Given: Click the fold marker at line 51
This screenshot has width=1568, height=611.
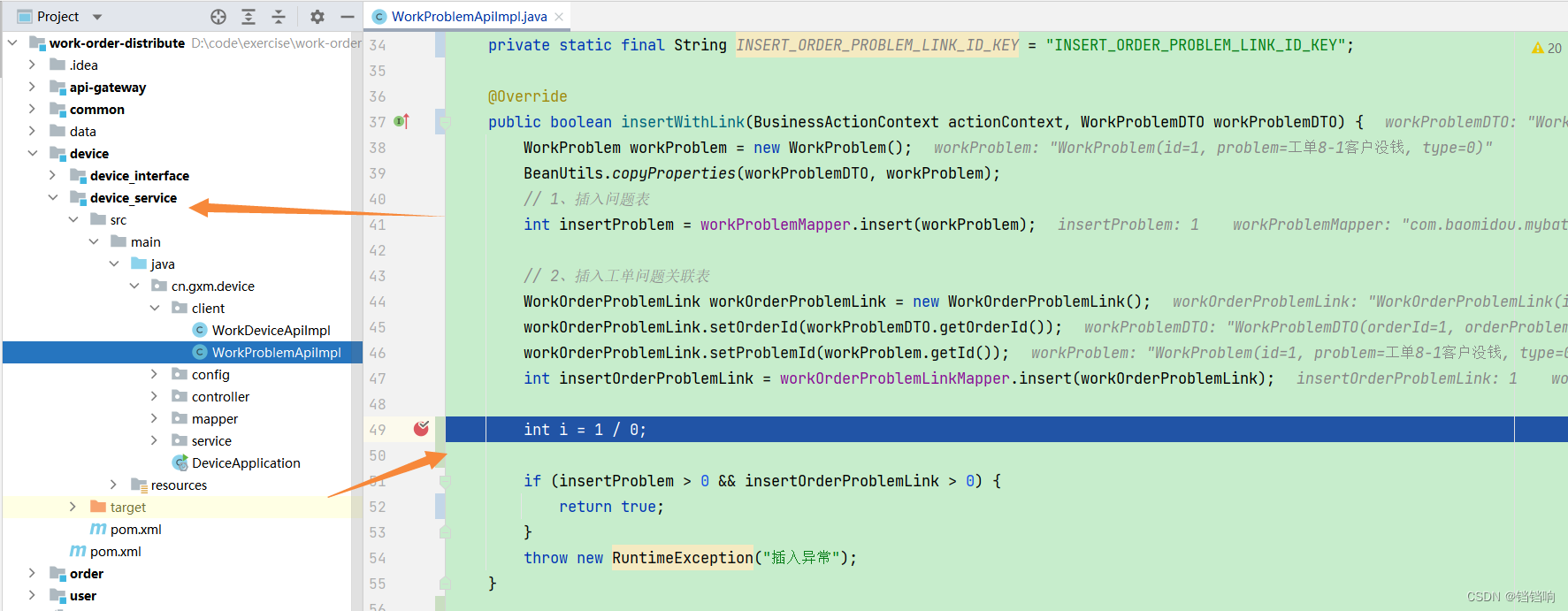Looking at the screenshot, I should click(x=445, y=481).
